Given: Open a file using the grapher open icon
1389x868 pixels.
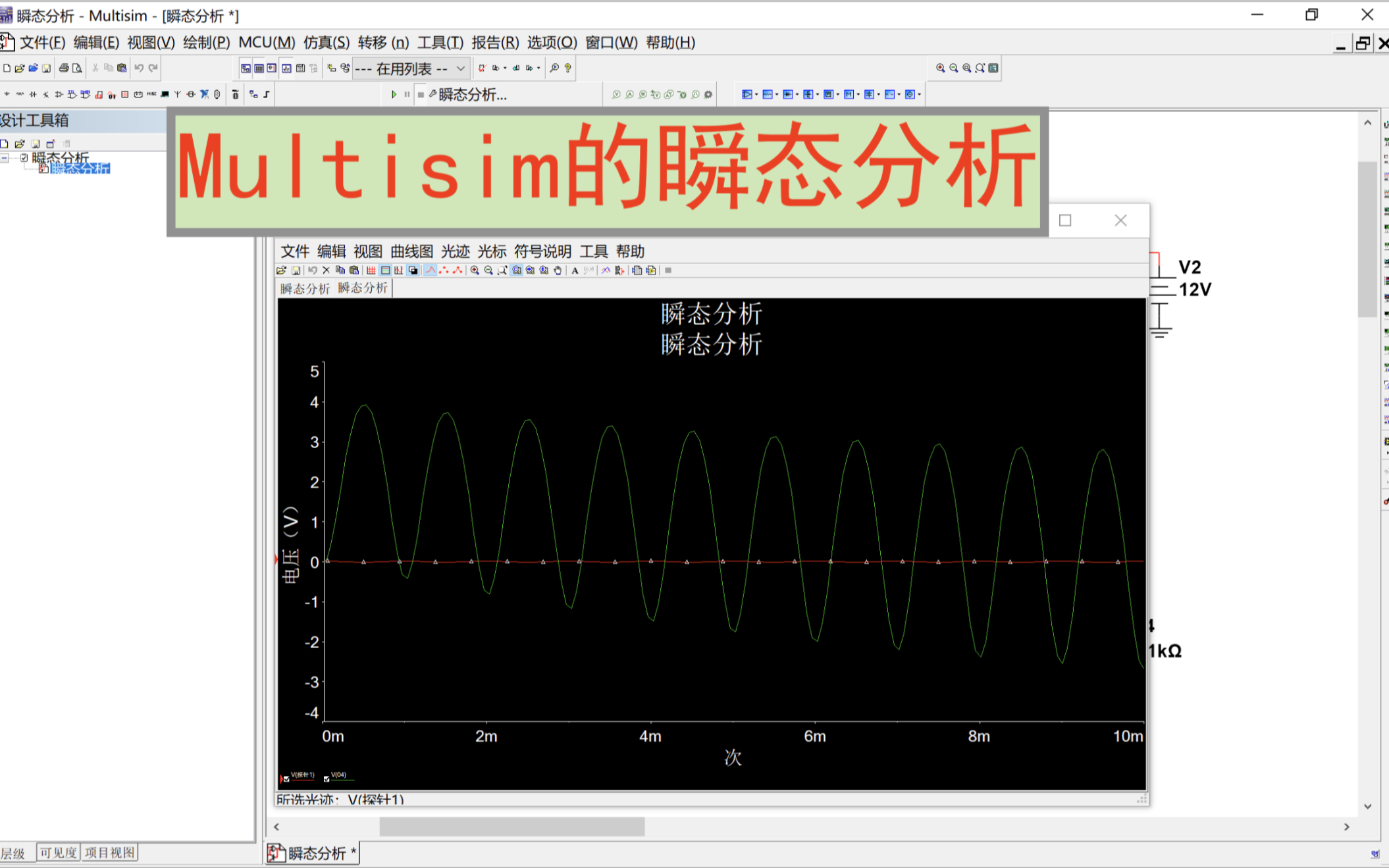Looking at the screenshot, I should click(281, 270).
